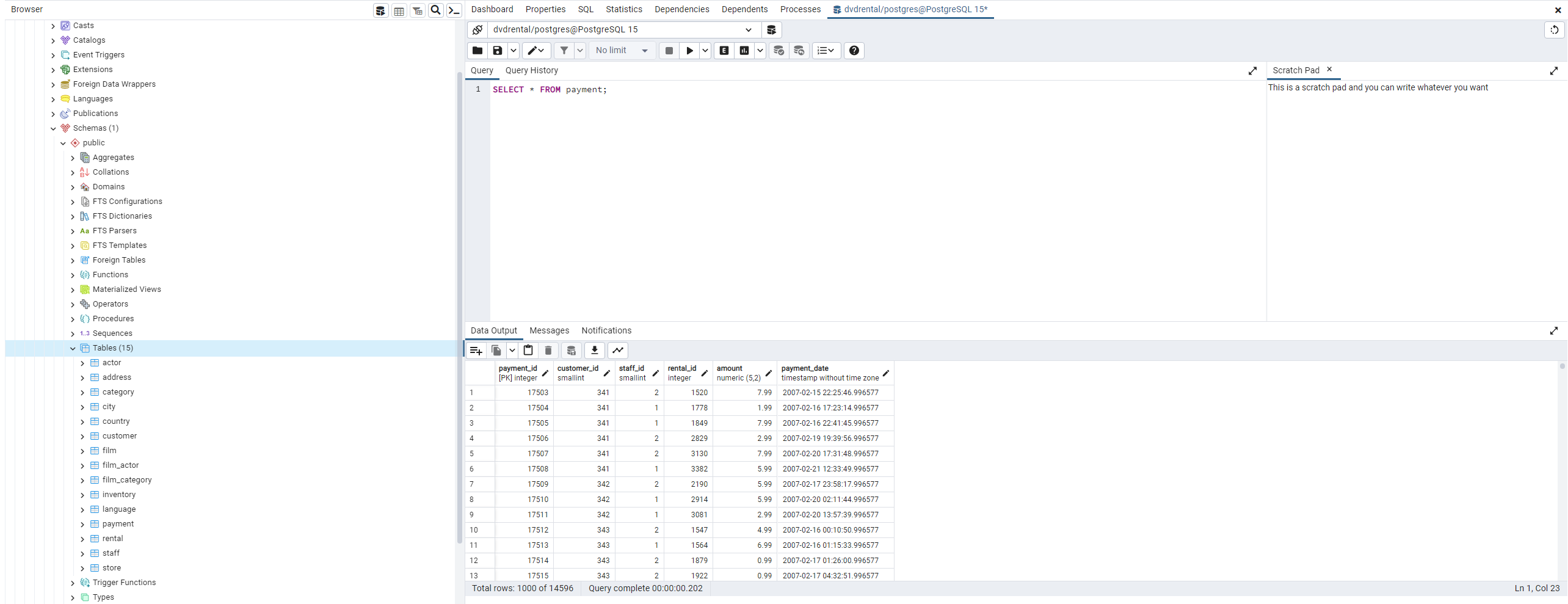Click the Explain query icon
The image size is (1568, 604).
point(724,51)
